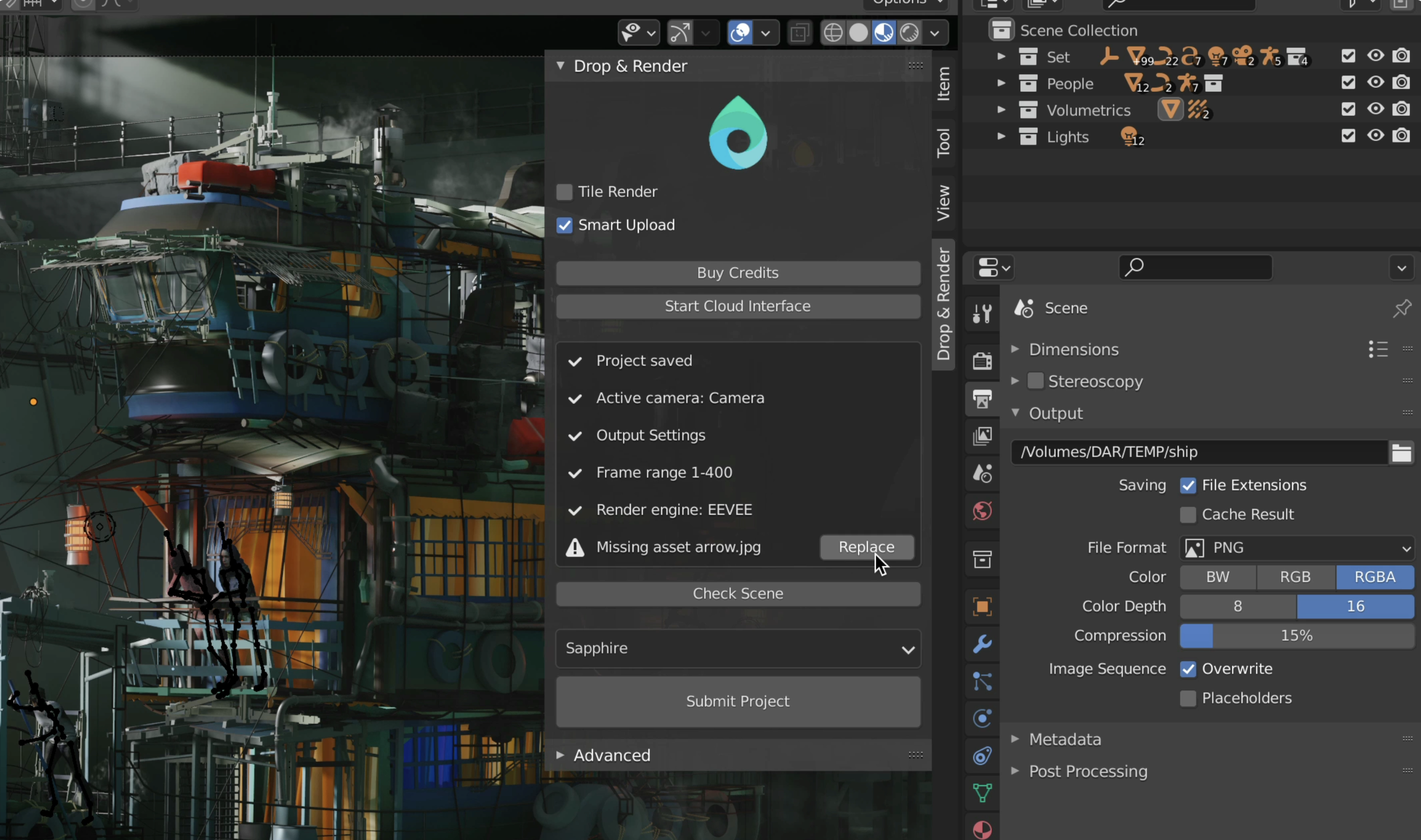Toggle viewport gizmos icon
Viewport: 1421px width, 840px height.
coord(680,32)
